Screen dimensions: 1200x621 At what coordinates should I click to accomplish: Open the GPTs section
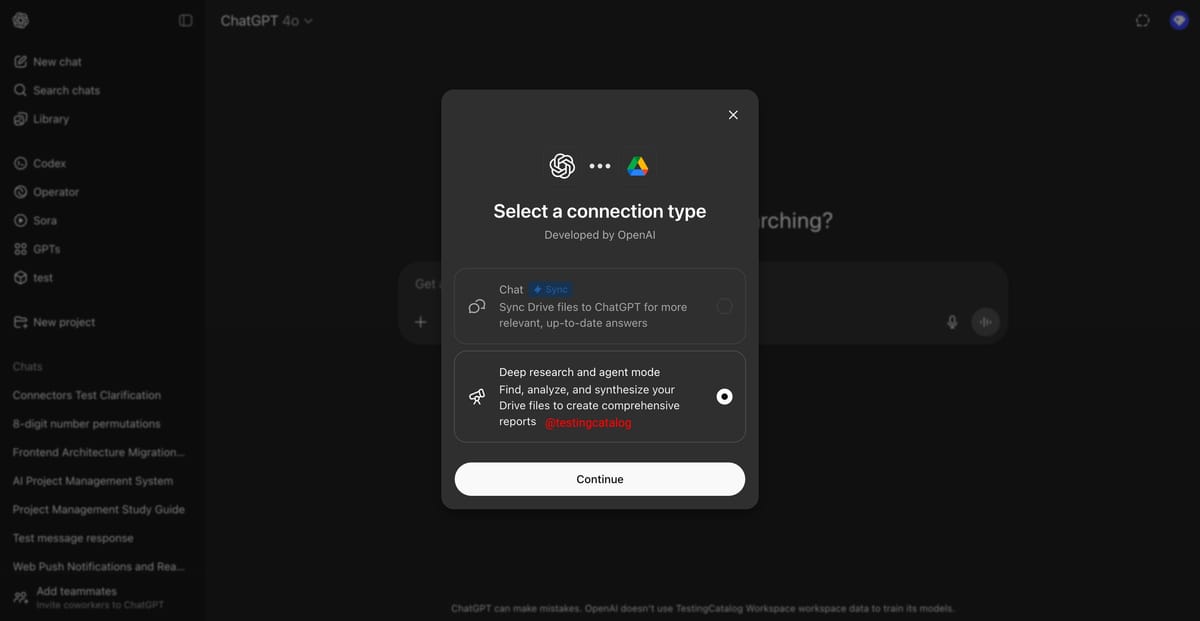tap(37, 249)
